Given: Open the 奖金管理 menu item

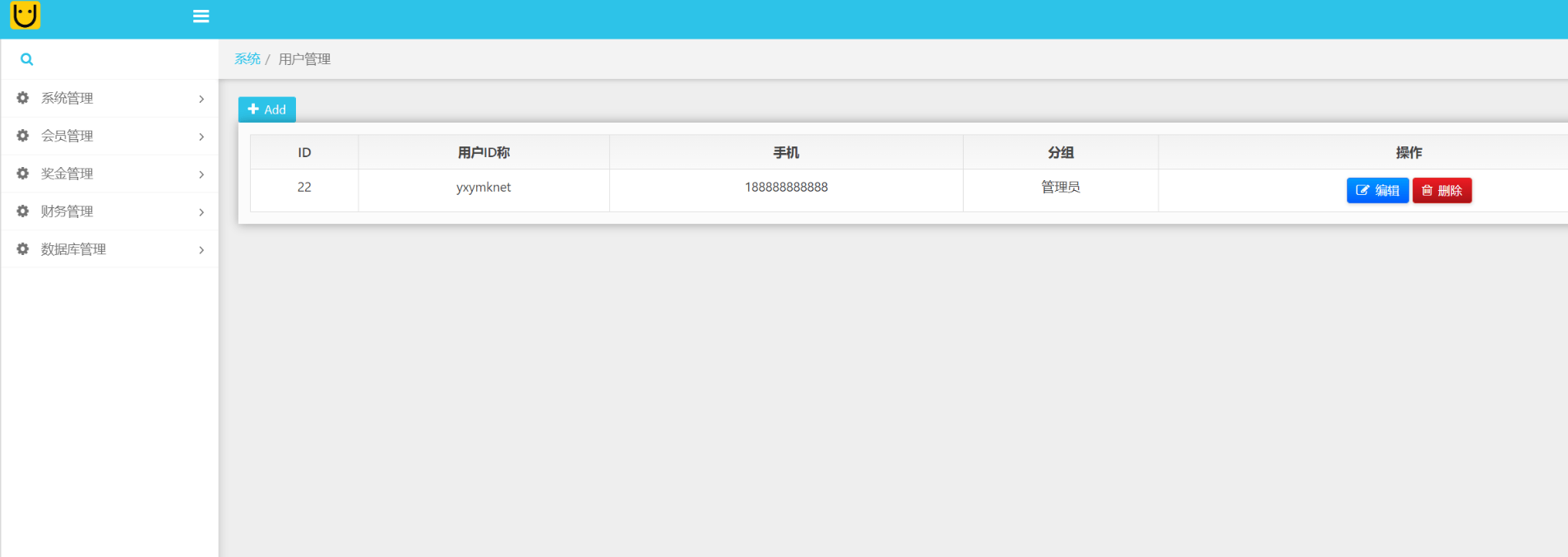Looking at the screenshot, I should click(x=109, y=174).
